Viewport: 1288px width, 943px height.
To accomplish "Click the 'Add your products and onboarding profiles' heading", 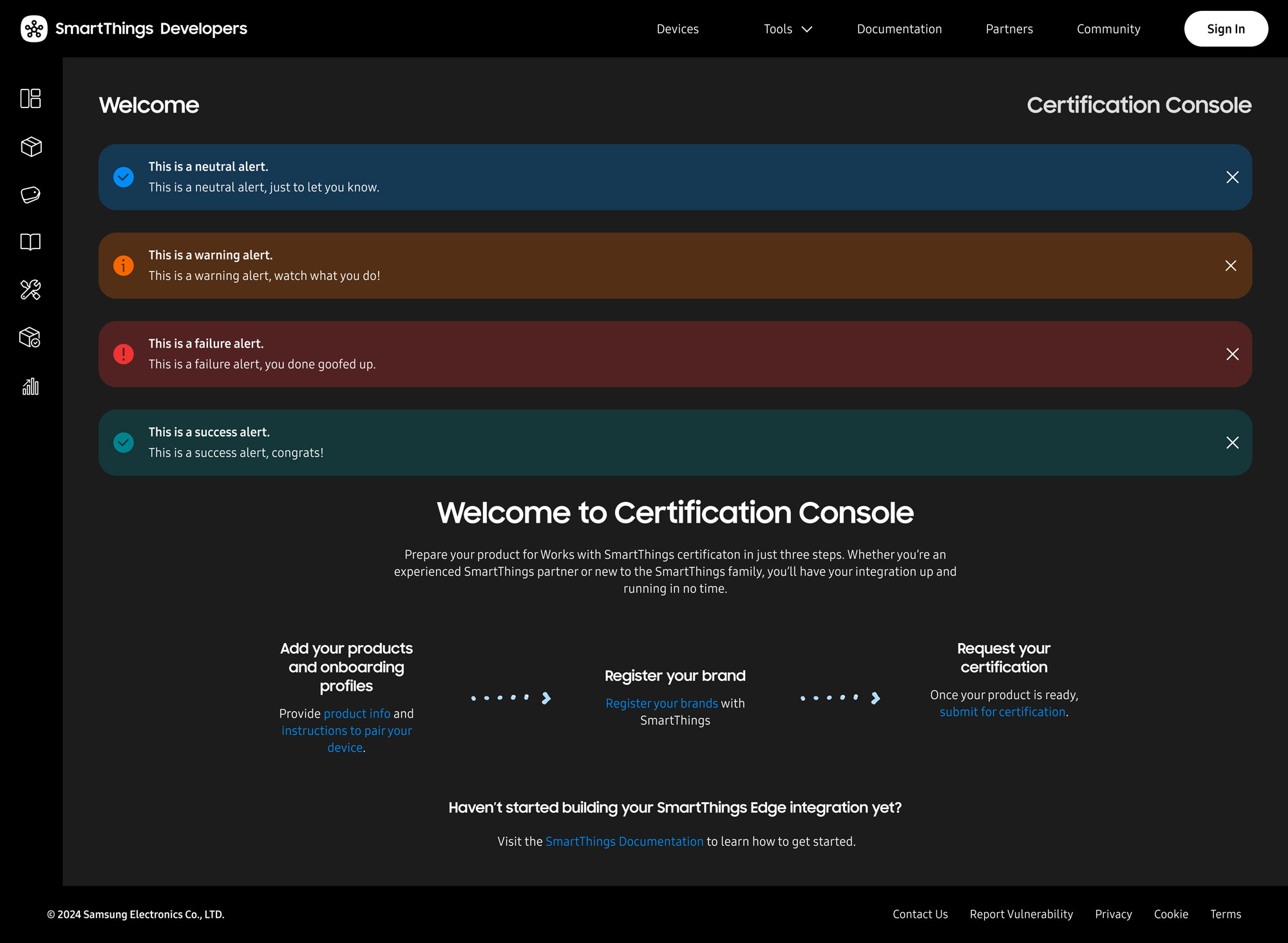I will click(346, 667).
